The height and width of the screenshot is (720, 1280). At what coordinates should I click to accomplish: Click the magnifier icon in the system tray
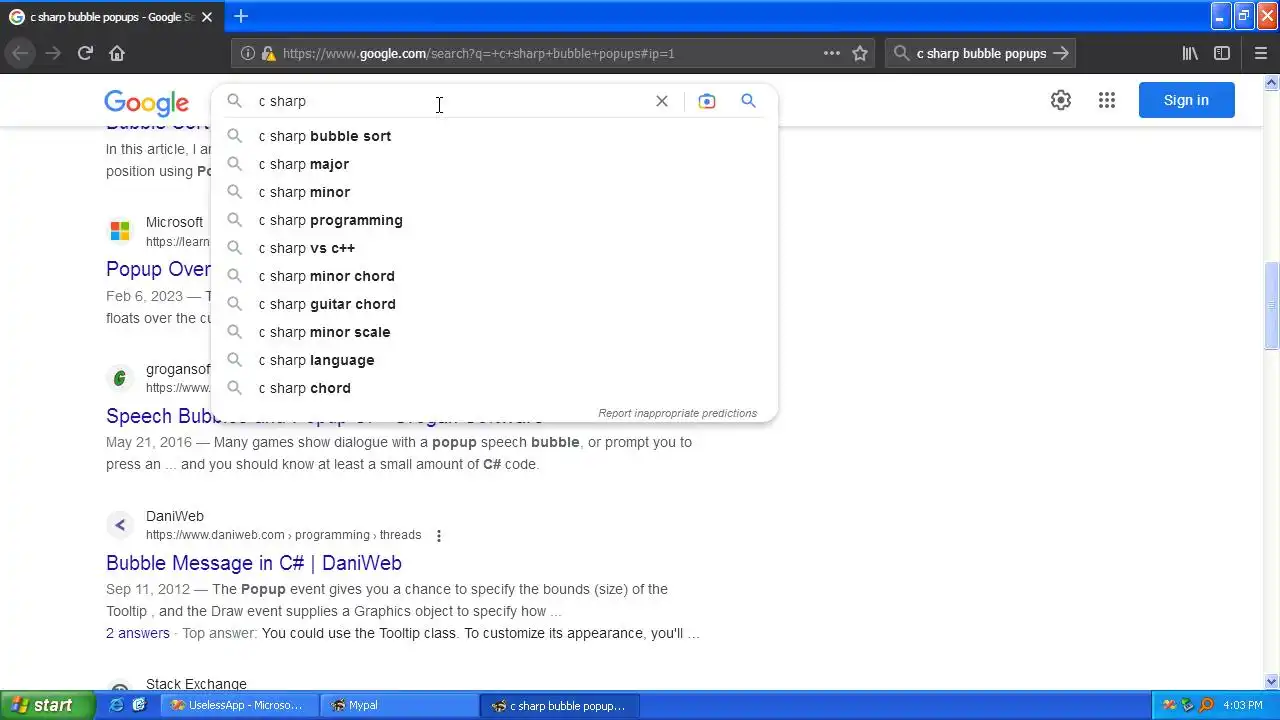(1206, 705)
